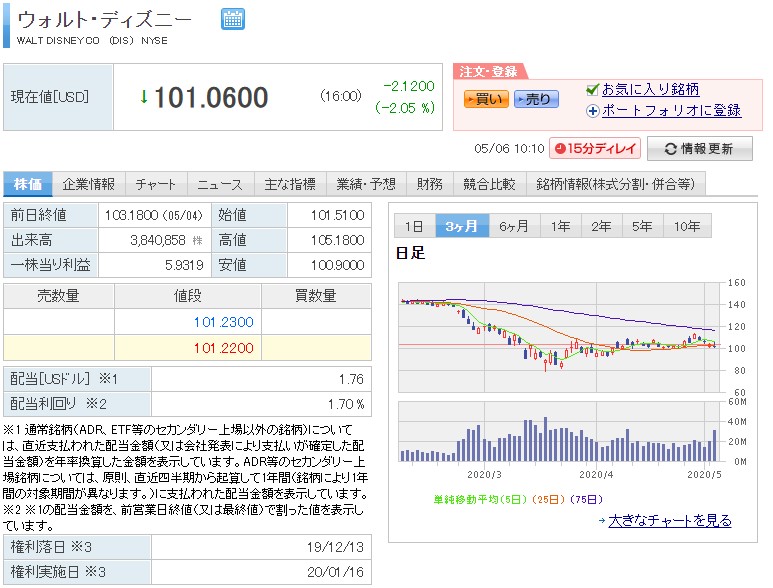Click the 注文・登録 panel header
The image size is (773, 588).
489,71
